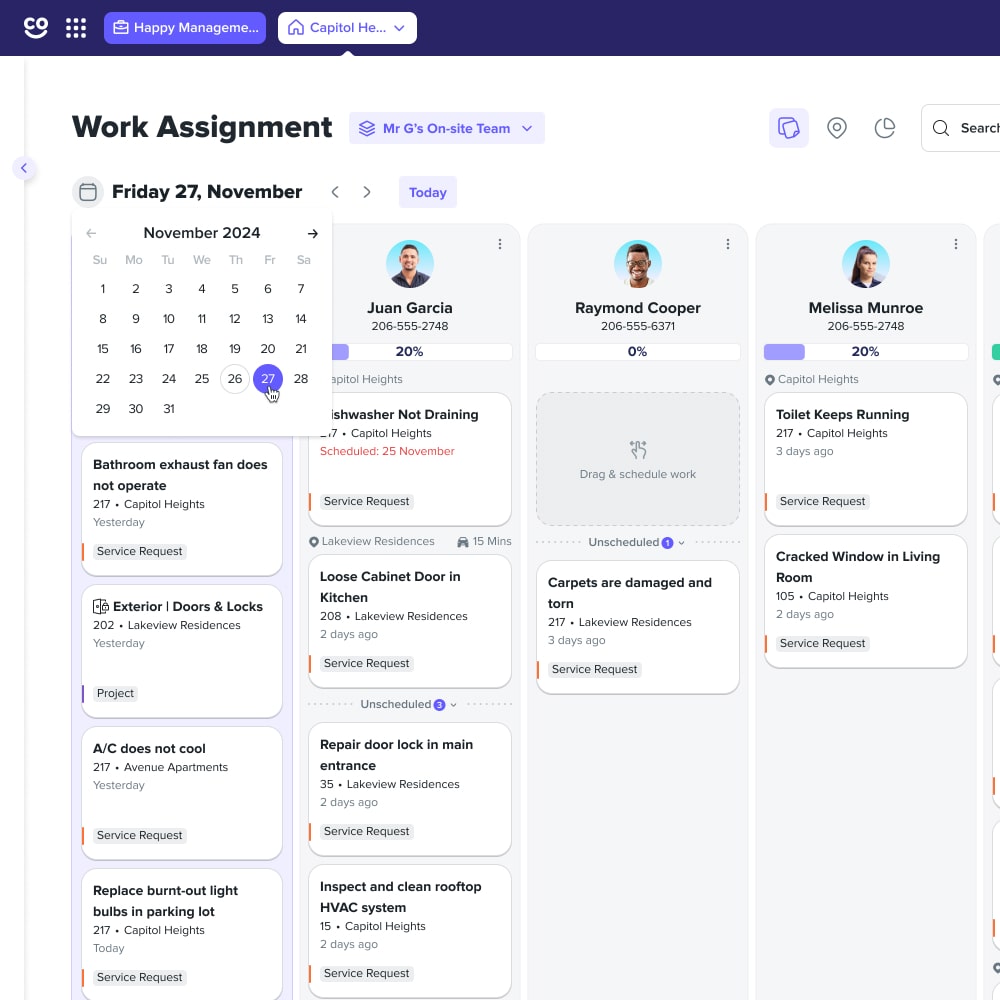
Task: Select November 26 in calendar
Action: [x=235, y=379]
